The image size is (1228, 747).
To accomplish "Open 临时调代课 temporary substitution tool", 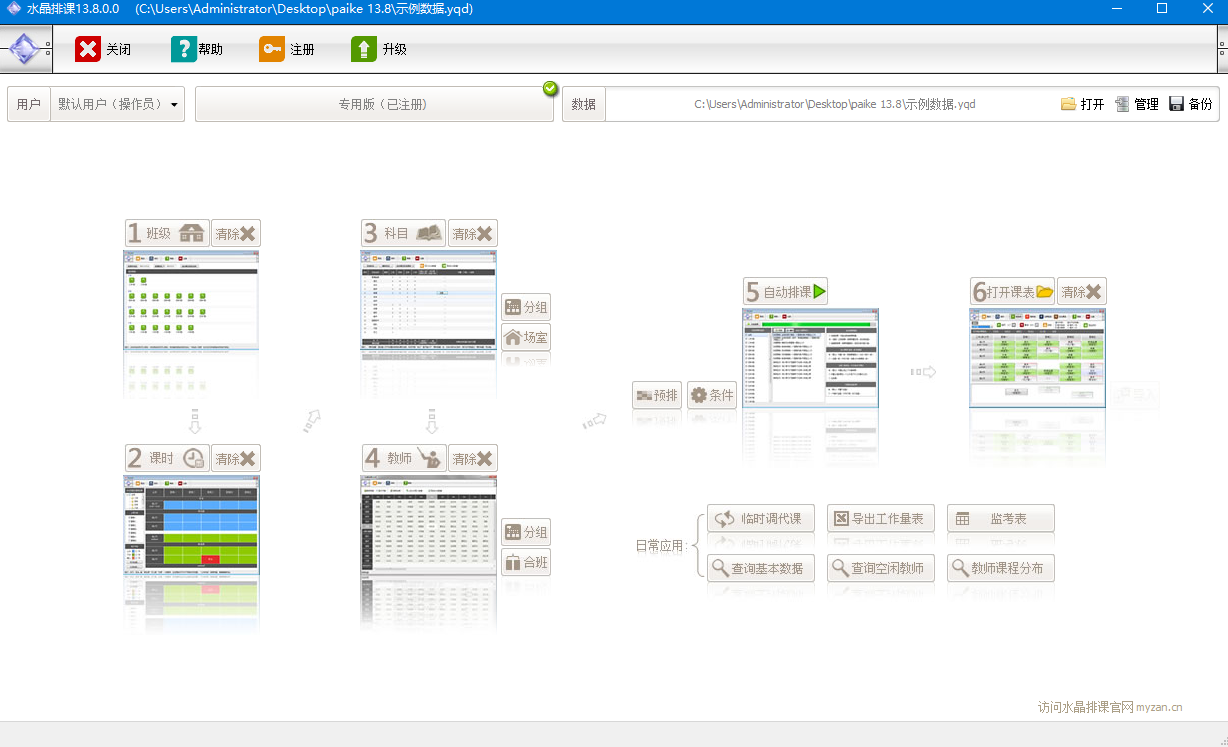I will pos(760,519).
